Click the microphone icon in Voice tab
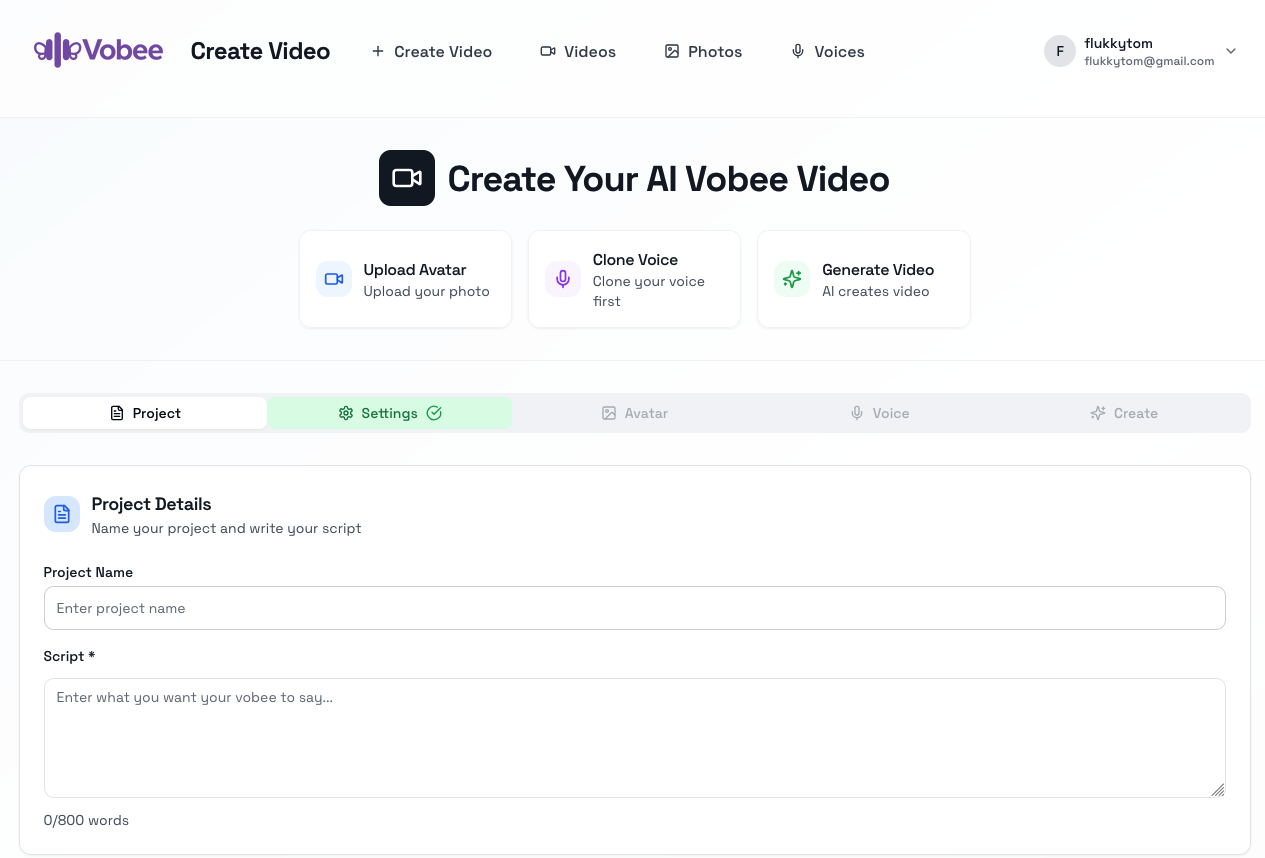The image size is (1265, 858). coord(857,413)
